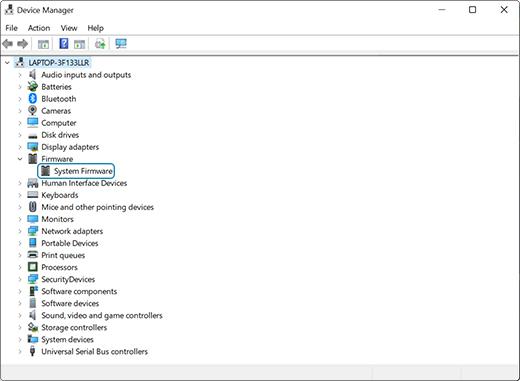
Task: Click the Disk drives icon
Action: coord(33,136)
